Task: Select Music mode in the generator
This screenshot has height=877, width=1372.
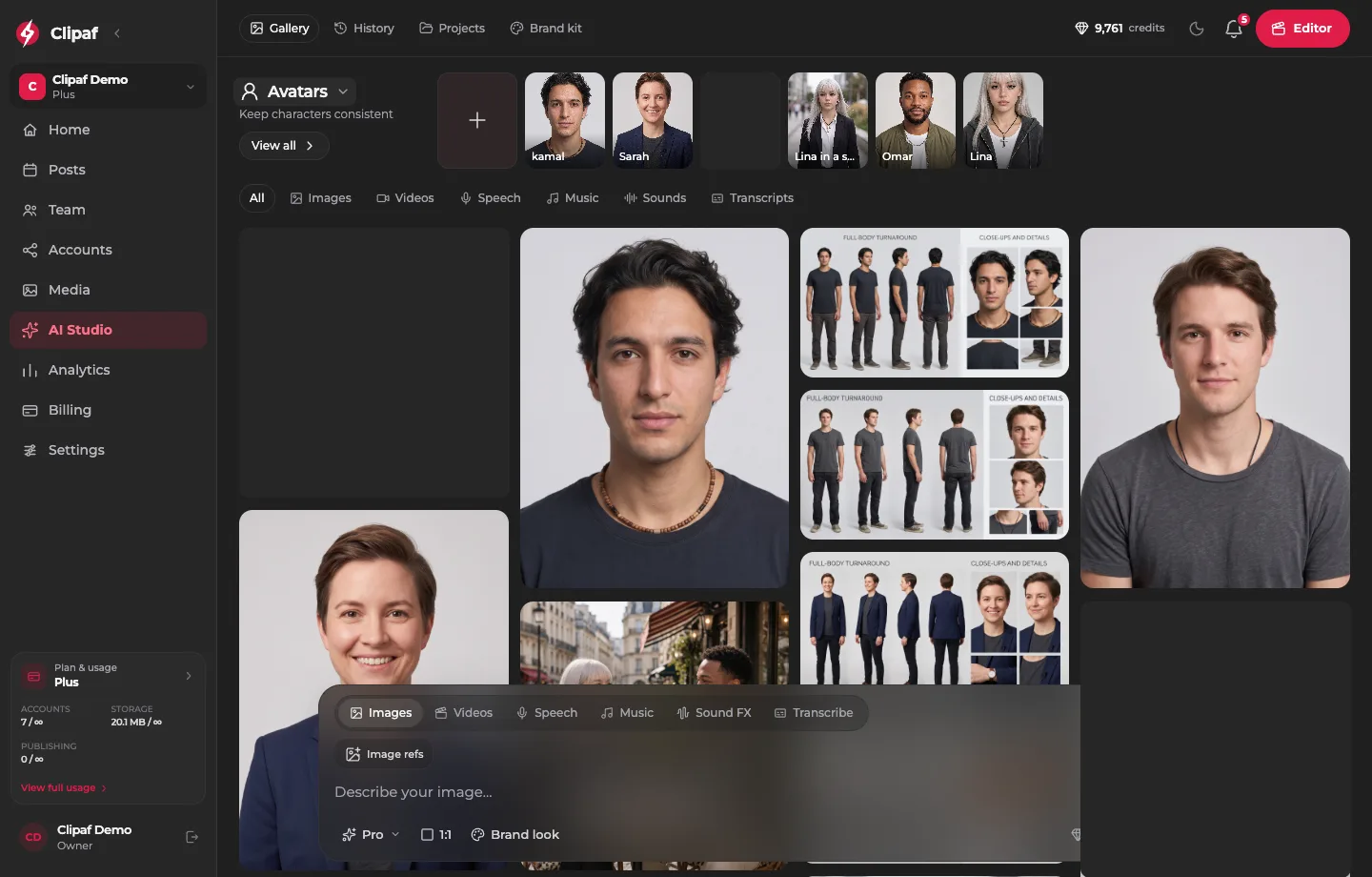Action: pos(627,713)
